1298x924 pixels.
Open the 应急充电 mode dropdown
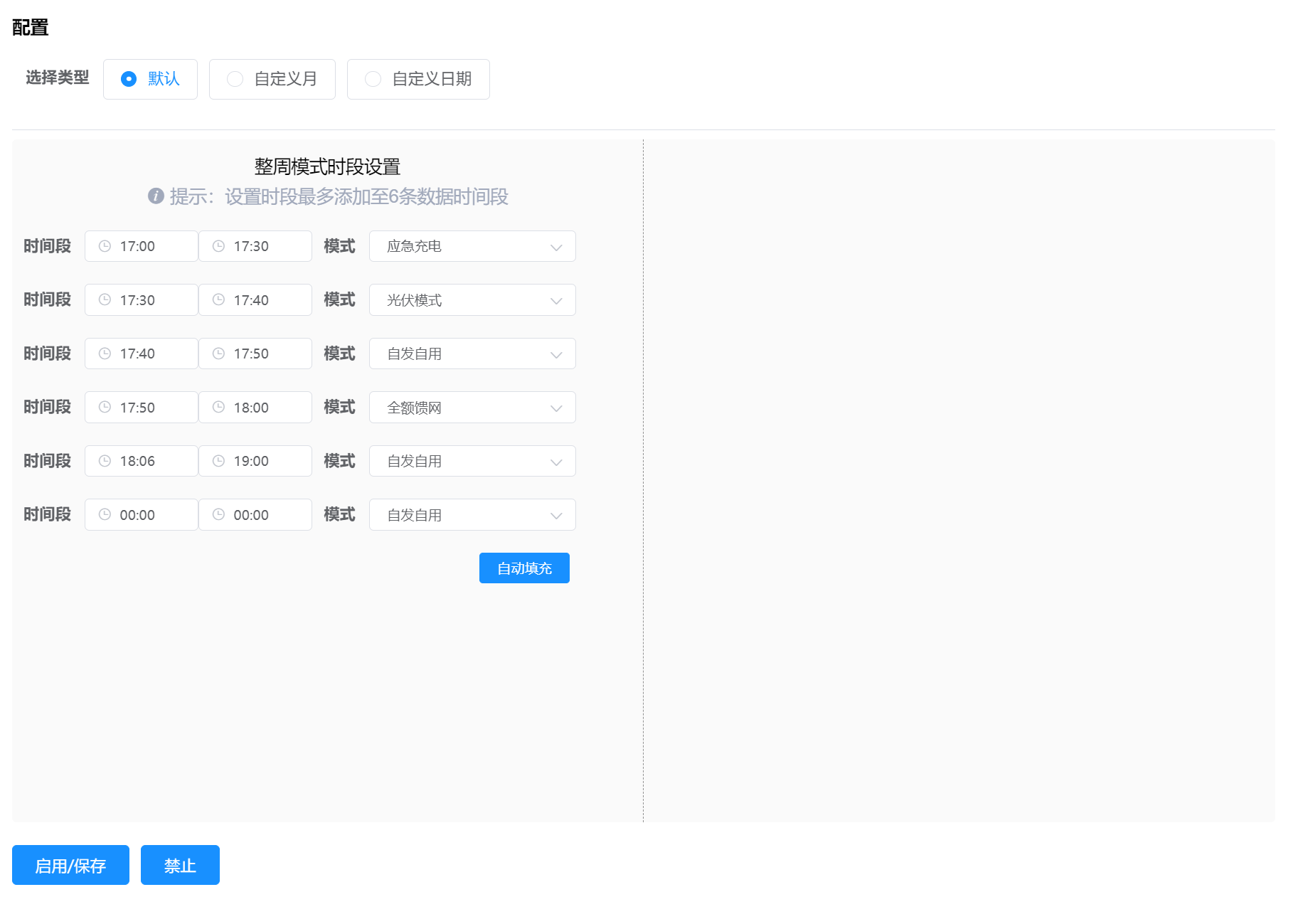coord(472,246)
